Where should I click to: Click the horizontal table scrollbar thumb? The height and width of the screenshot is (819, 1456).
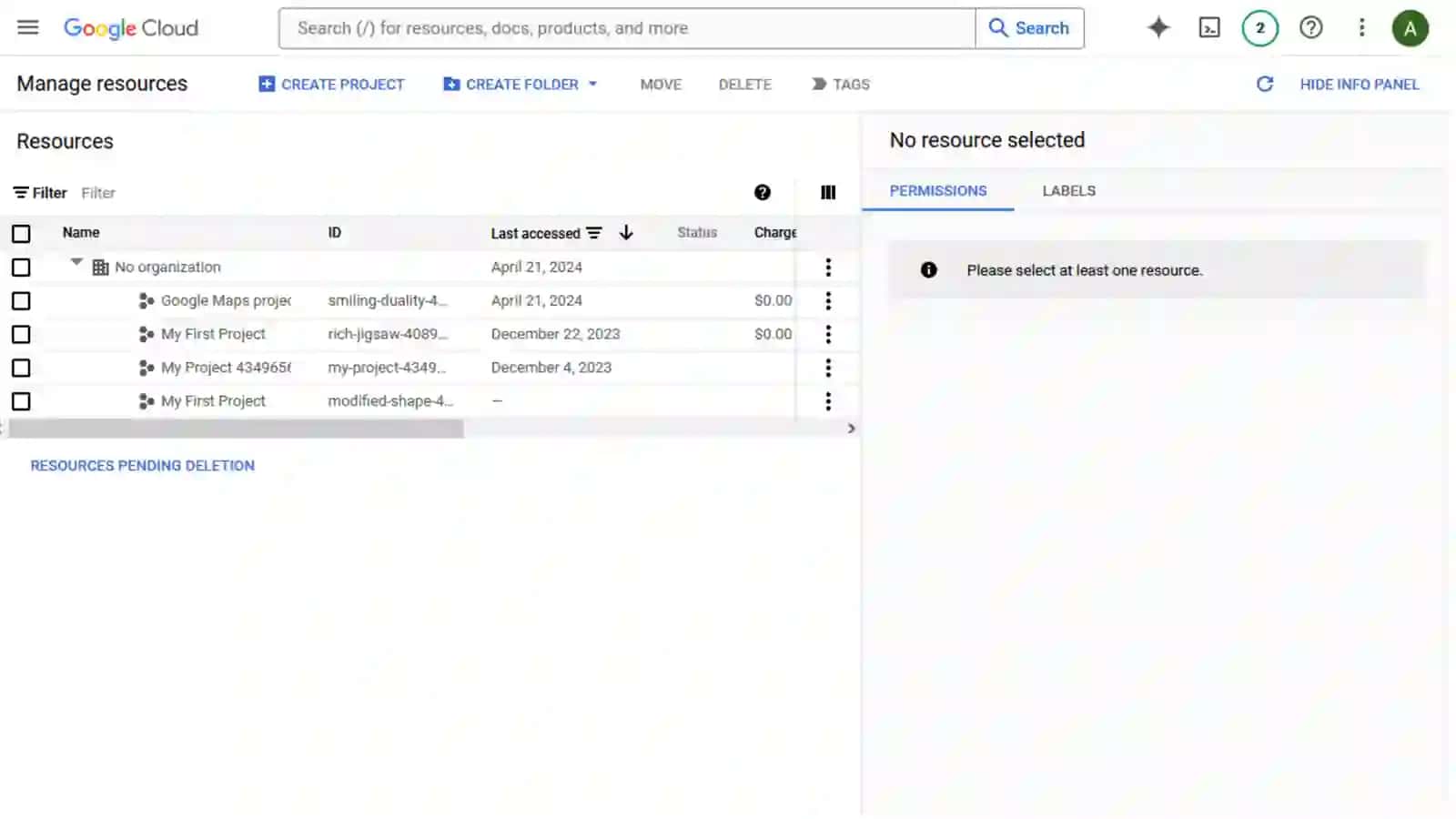click(235, 429)
